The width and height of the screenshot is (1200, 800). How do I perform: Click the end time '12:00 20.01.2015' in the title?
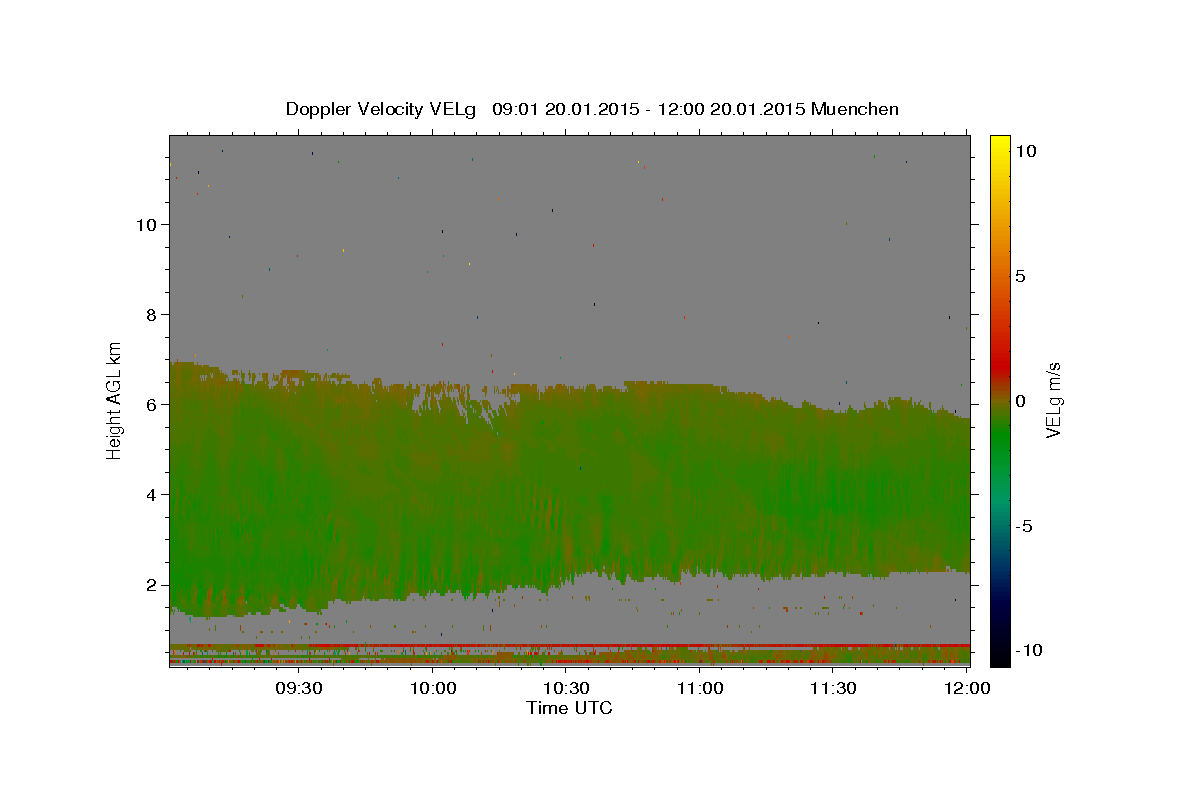click(731, 109)
